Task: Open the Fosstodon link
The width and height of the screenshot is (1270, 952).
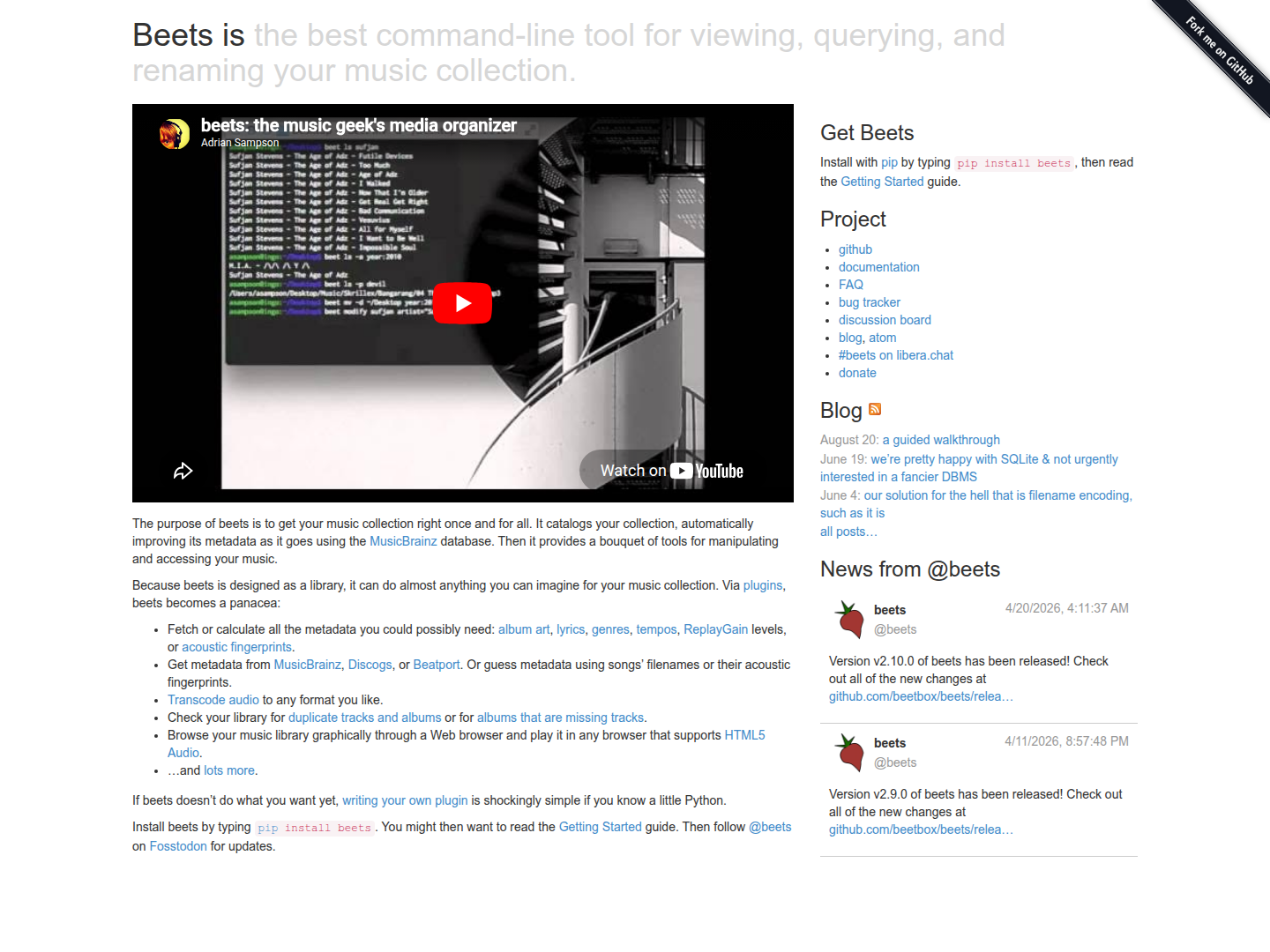Action: 178,846
